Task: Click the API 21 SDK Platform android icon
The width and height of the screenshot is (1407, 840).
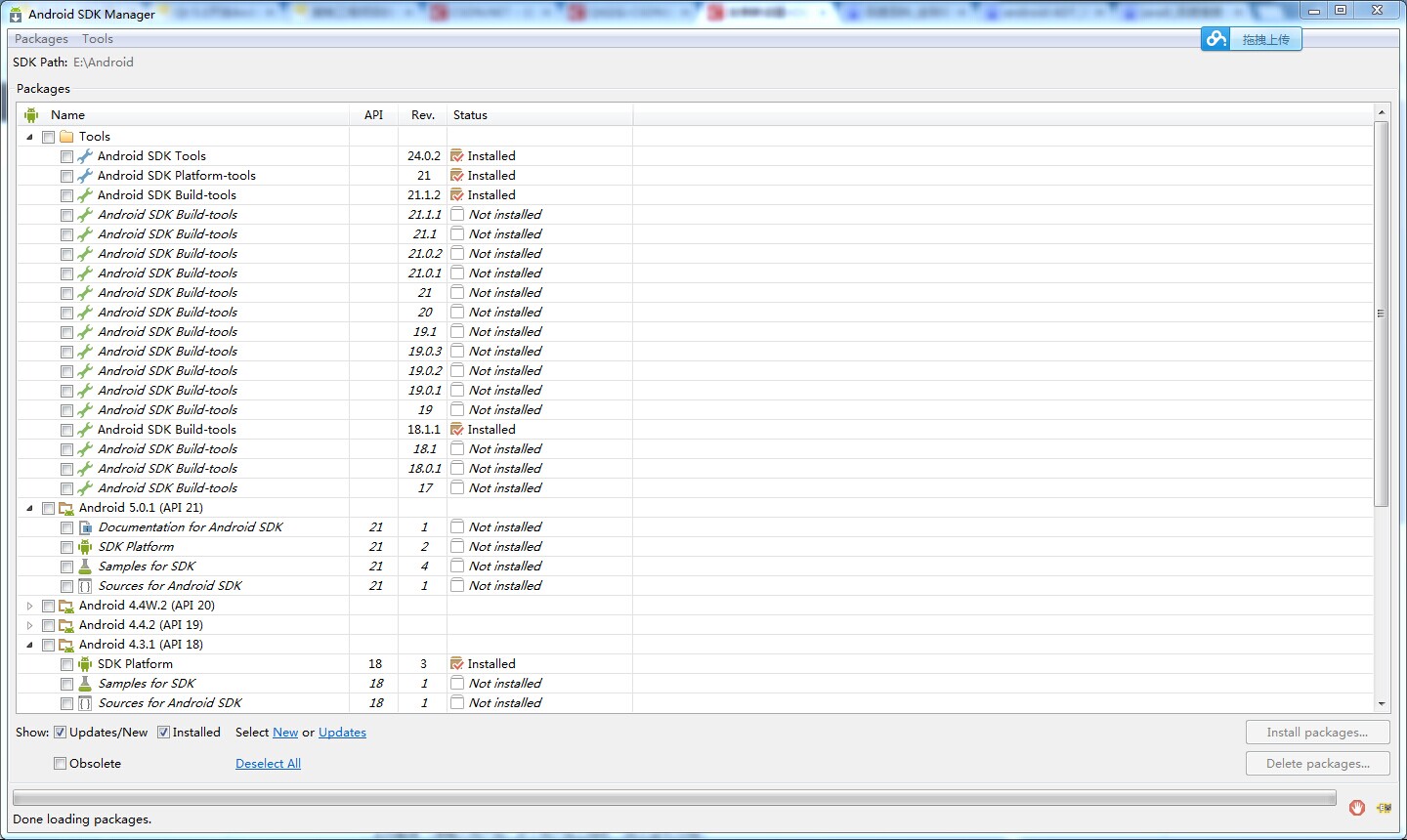Action: (85, 547)
